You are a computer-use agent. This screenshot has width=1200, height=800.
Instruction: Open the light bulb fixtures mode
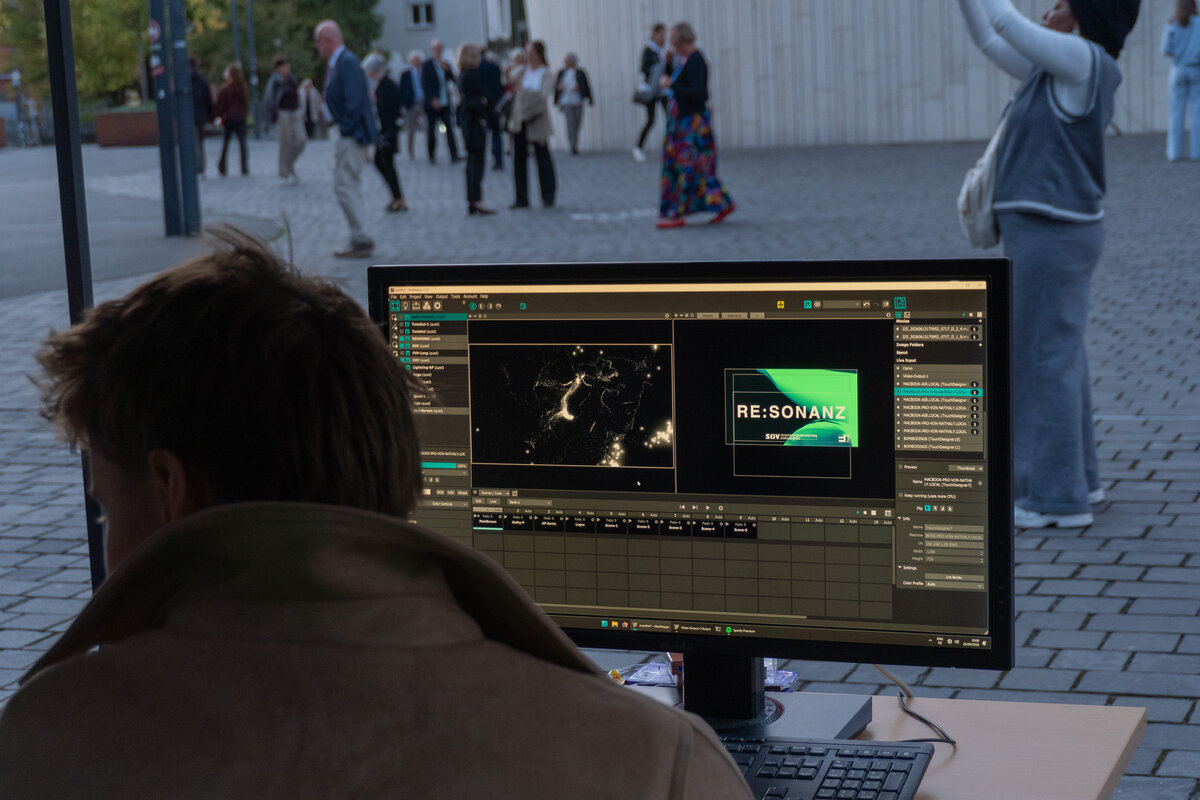pos(404,306)
